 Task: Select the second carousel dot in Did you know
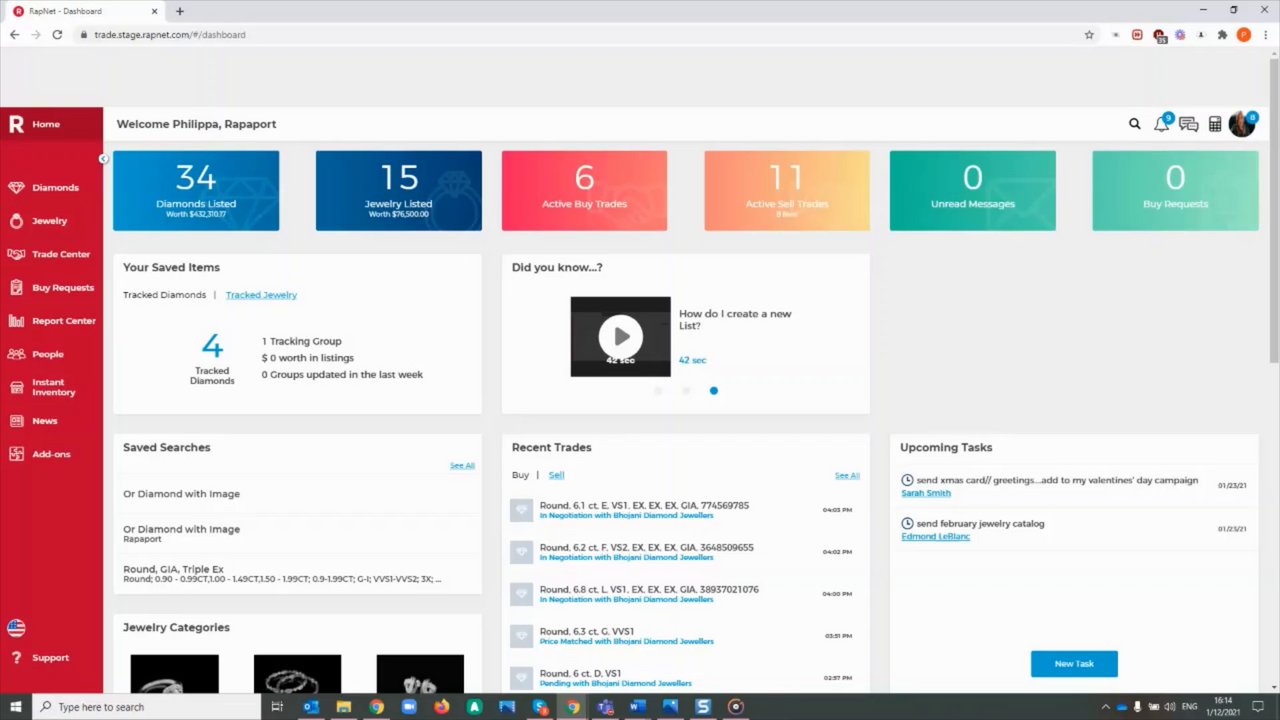click(x=686, y=391)
